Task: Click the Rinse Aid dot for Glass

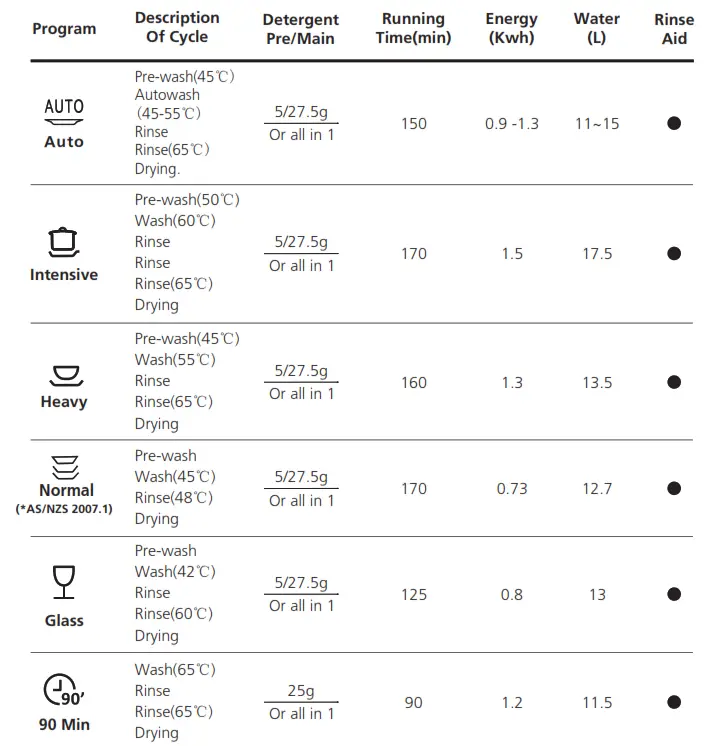Action: tap(674, 595)
